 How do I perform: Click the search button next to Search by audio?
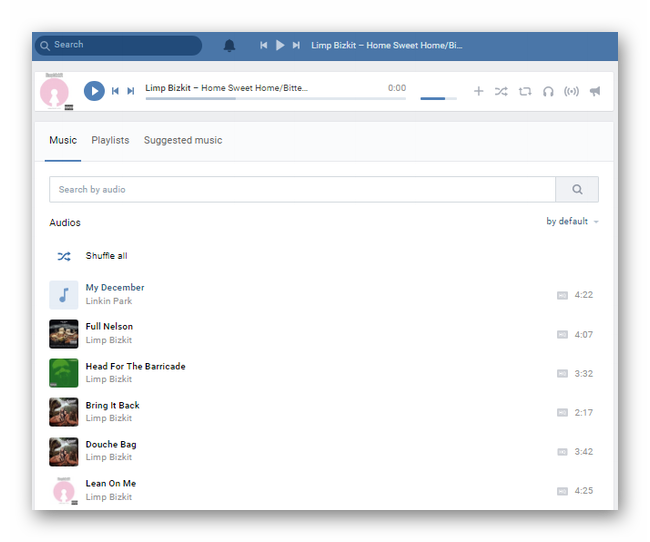point(577,190)
